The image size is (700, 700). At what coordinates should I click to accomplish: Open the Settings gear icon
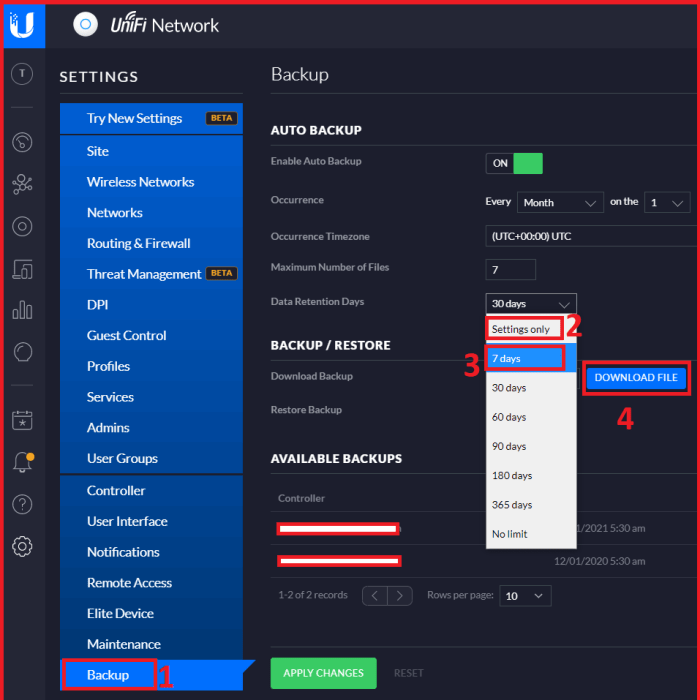[x=22, y=546]
